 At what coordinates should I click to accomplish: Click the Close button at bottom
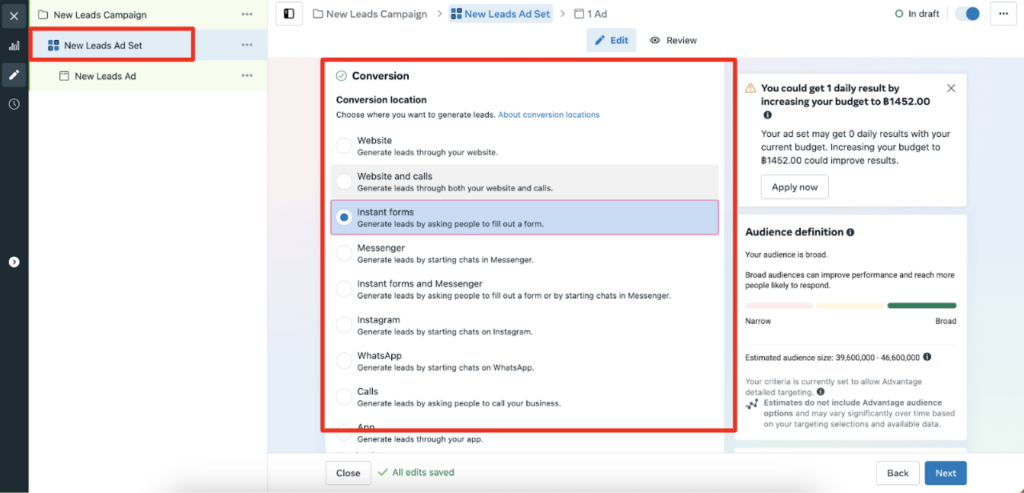click(x=348, y=473)
